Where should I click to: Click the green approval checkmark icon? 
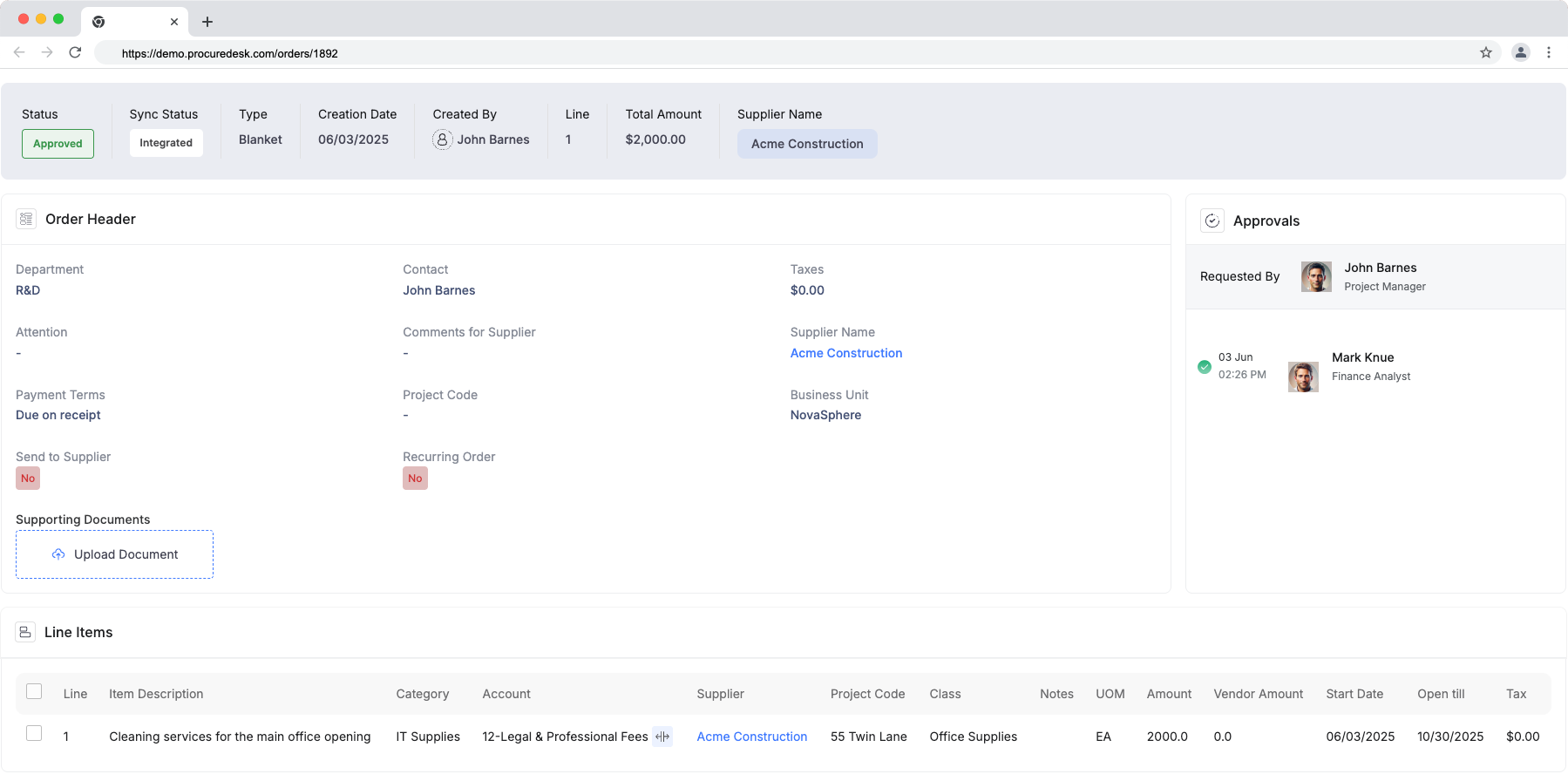[x=1205, y=367]
